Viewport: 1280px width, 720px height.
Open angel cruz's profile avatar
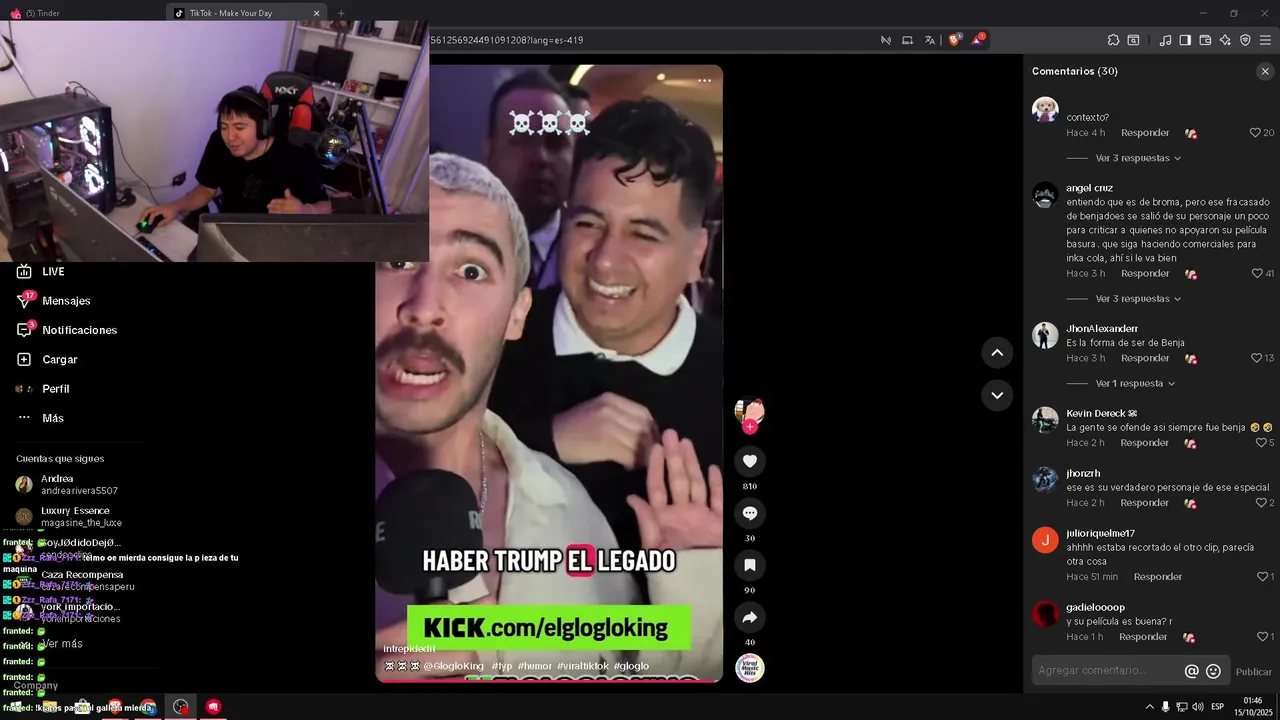point(1045,195)
